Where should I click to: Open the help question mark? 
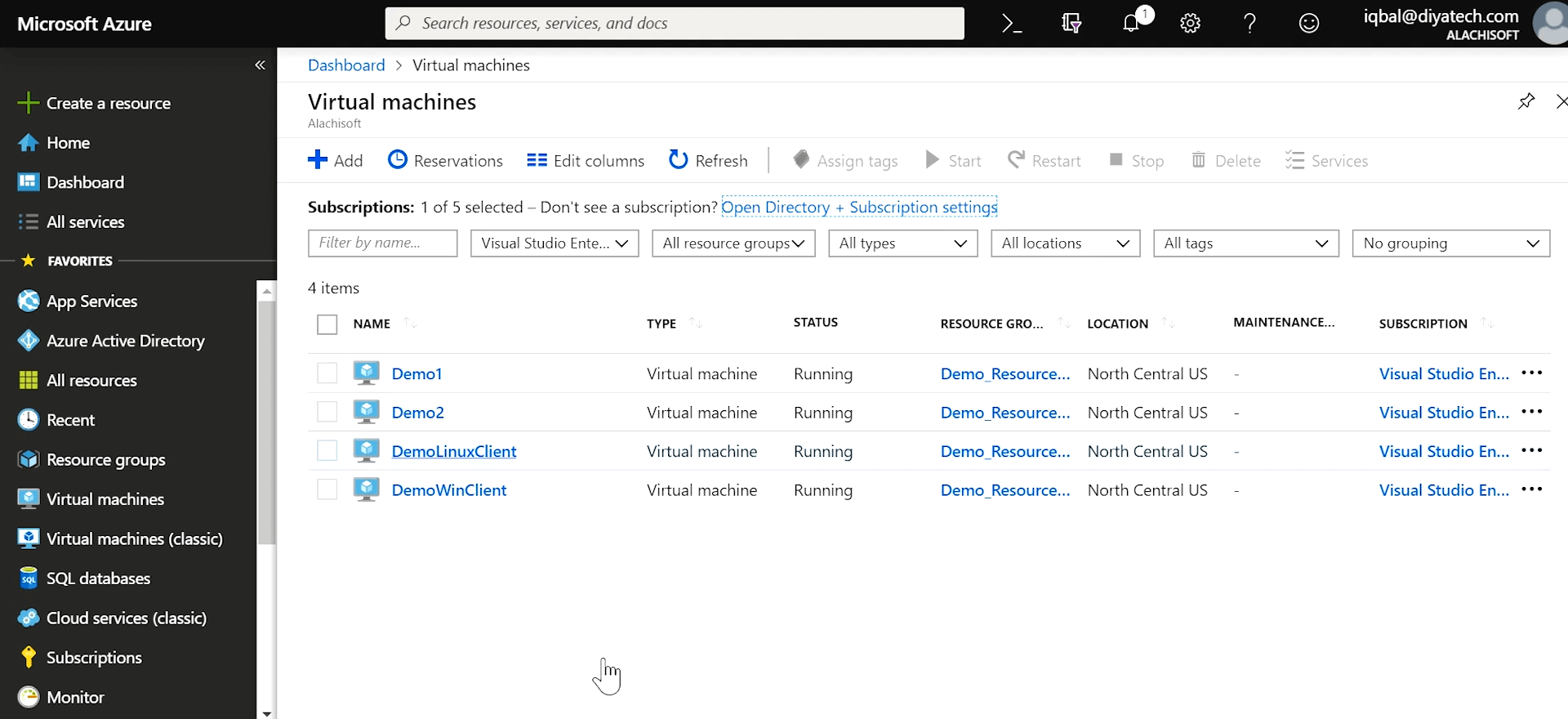tap(1249, 24)
